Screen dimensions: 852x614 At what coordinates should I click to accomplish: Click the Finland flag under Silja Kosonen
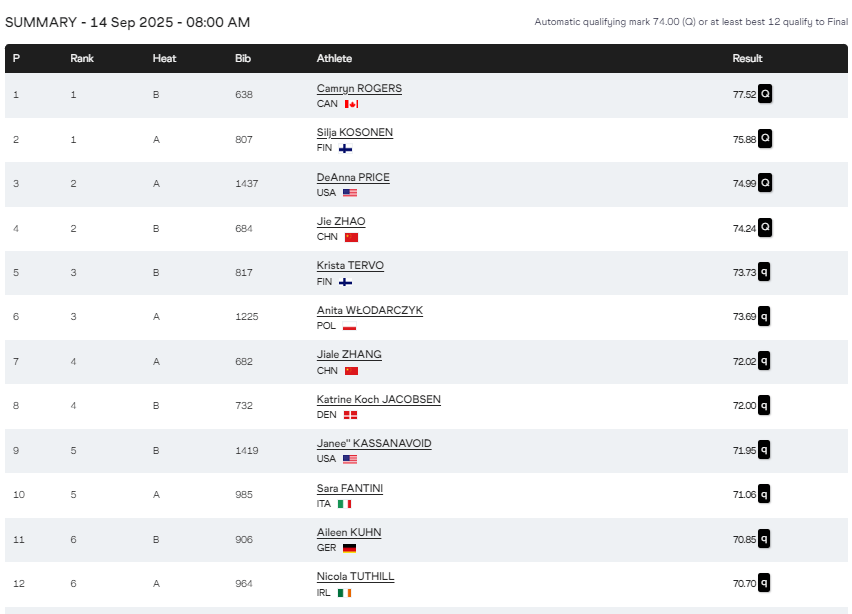click(346, 148)
